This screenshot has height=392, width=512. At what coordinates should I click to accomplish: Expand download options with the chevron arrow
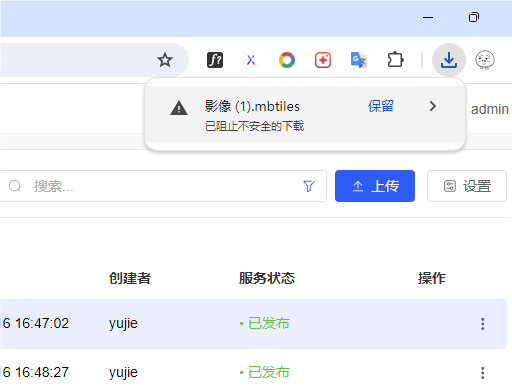click(433, 106)
